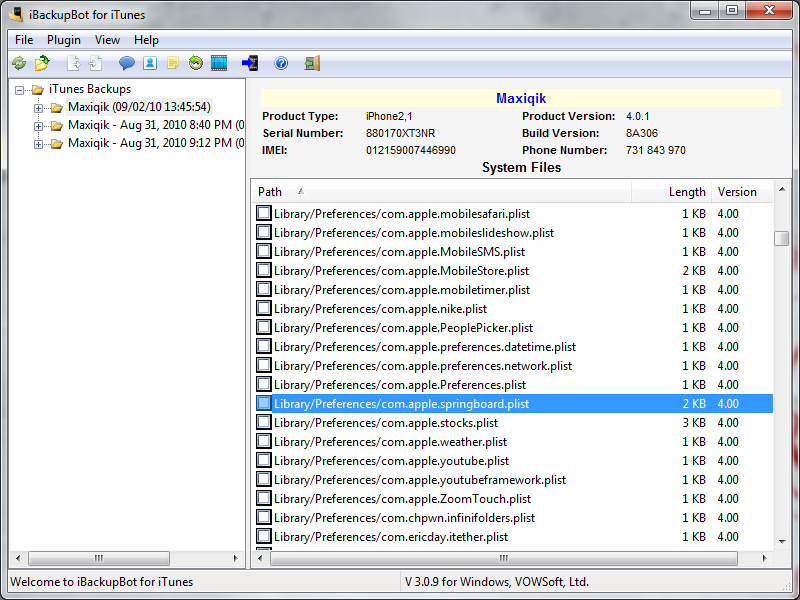Image resolution: width=800 pixels, height=600 pixels.
Task: Select Maxiqik - Aug 31, 2010 8:40 PM label
Action: [x=156, y=125]
